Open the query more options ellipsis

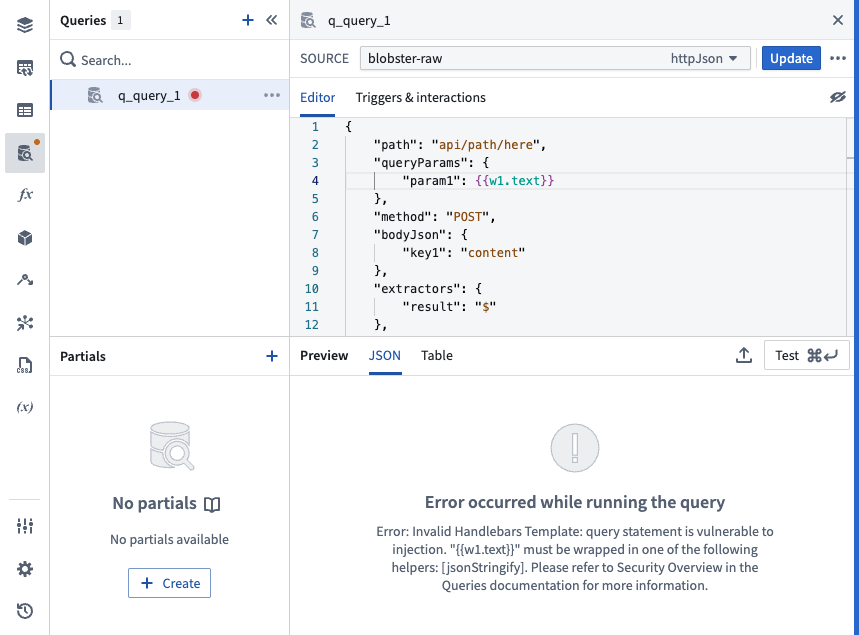pos(838,58)
